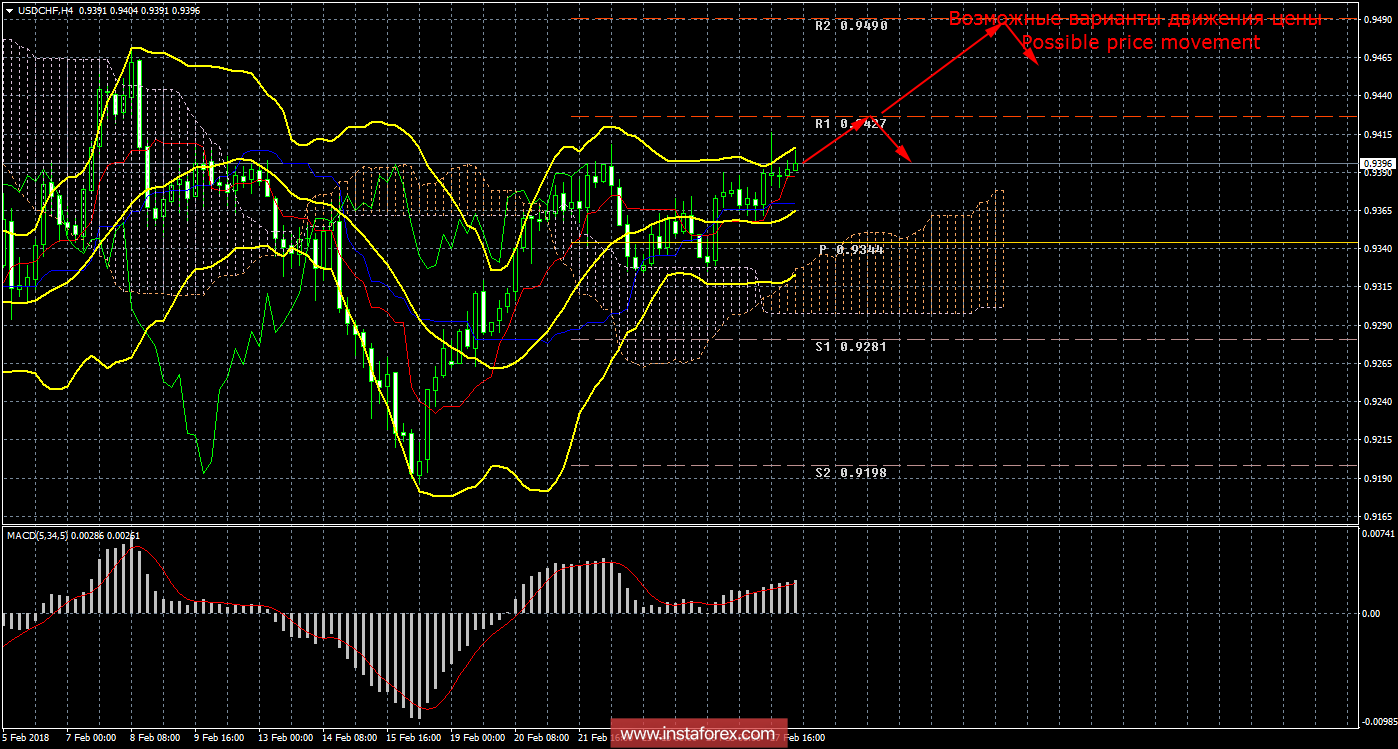1398x749 pixels.
Task: Click the 5 Feb 2018 date label
Action: (27, 738)
